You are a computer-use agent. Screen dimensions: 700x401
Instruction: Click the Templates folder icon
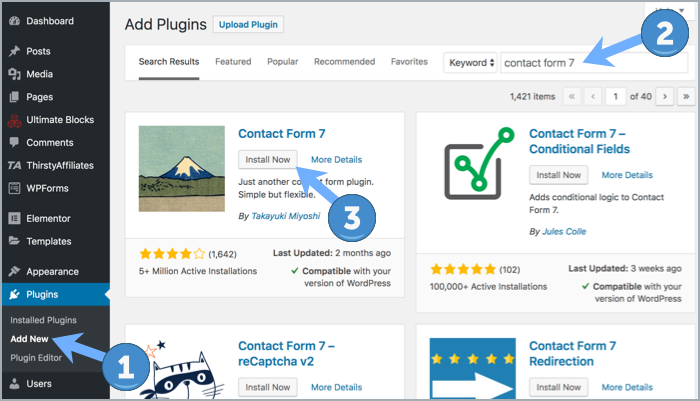[14, 241]
